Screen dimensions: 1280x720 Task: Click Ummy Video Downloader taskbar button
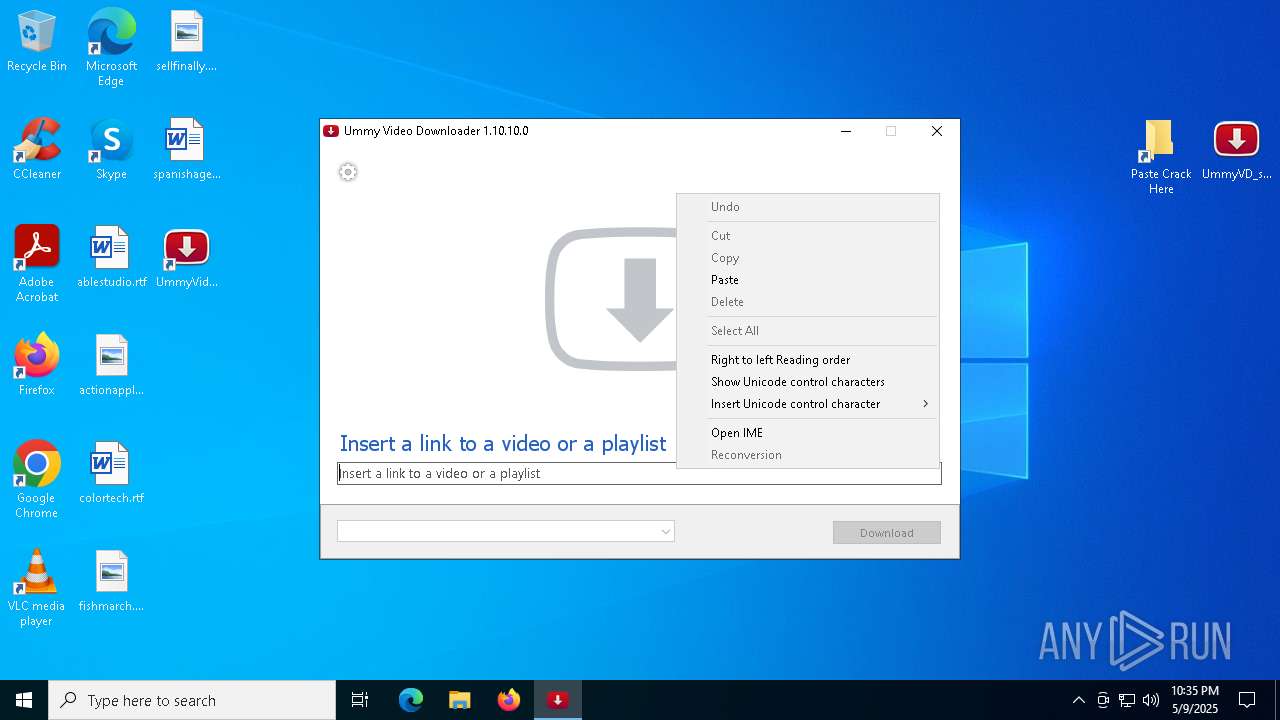[558, 700]
